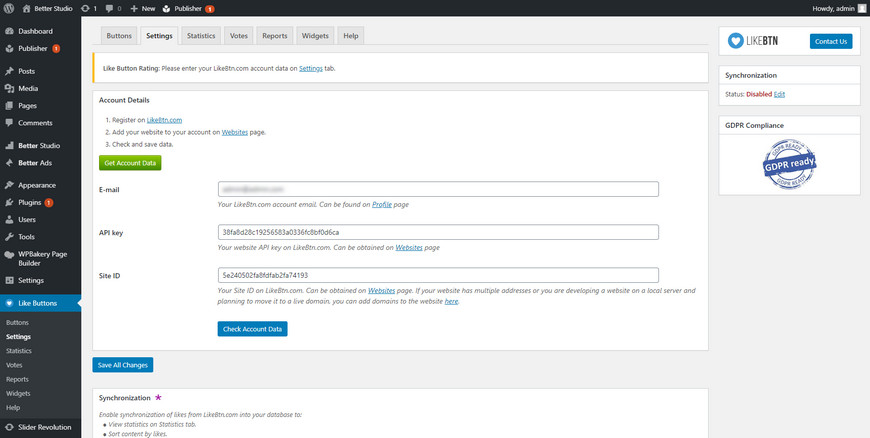Open the Statistics tab
The height and width of the screenshot is (438, 870).
tap(201, 36)
